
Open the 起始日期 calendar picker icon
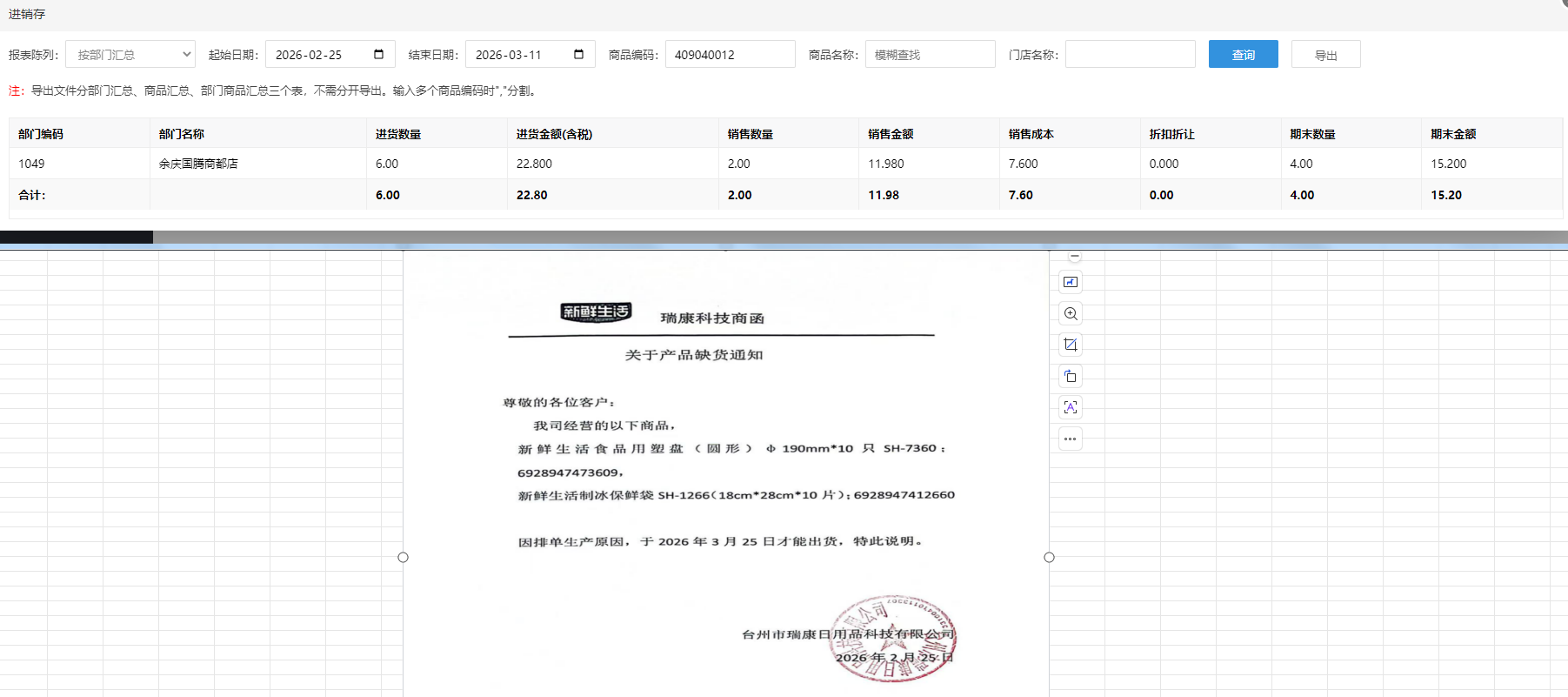coord(378,54)
